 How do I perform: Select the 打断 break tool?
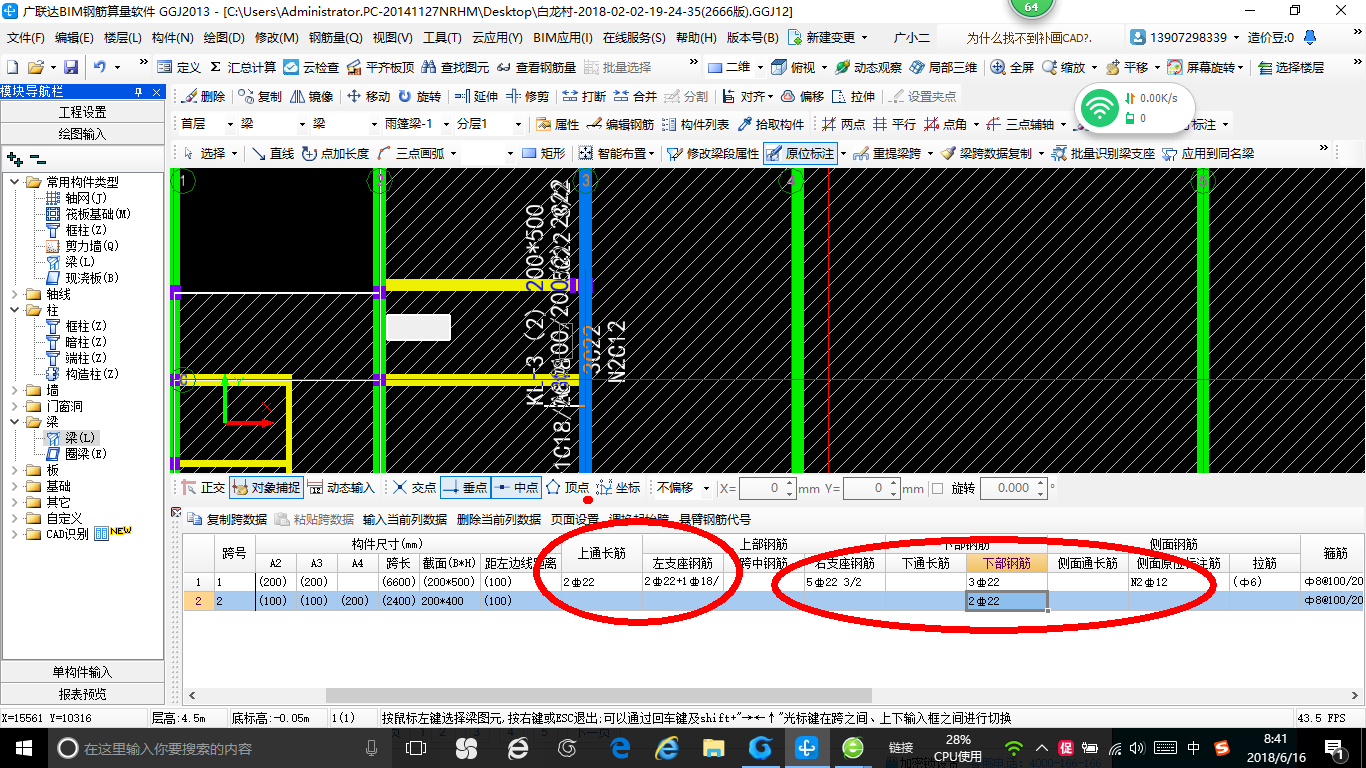pyautogui.click(x=584, y=97)
